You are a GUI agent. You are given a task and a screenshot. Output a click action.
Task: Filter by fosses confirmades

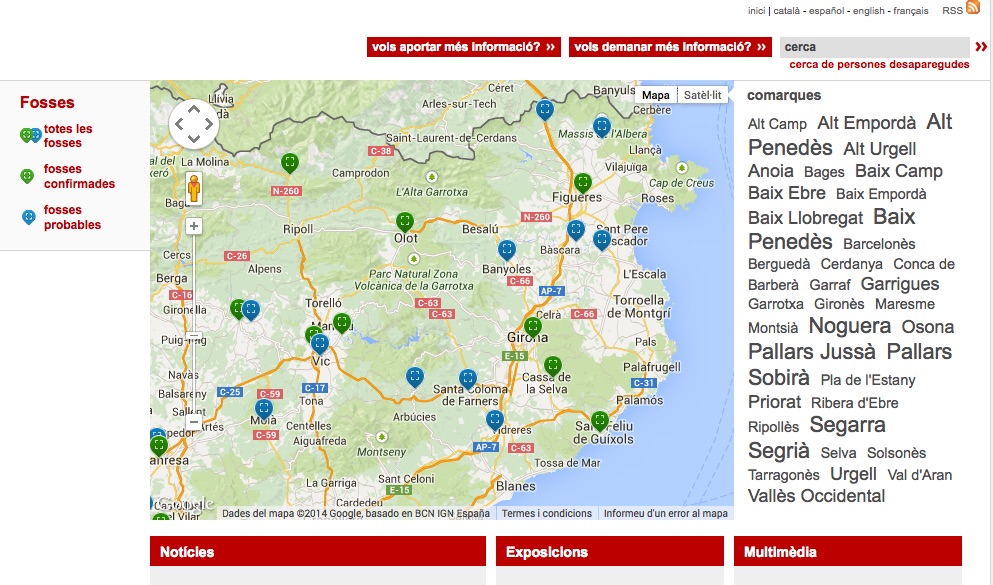point(79,176)
